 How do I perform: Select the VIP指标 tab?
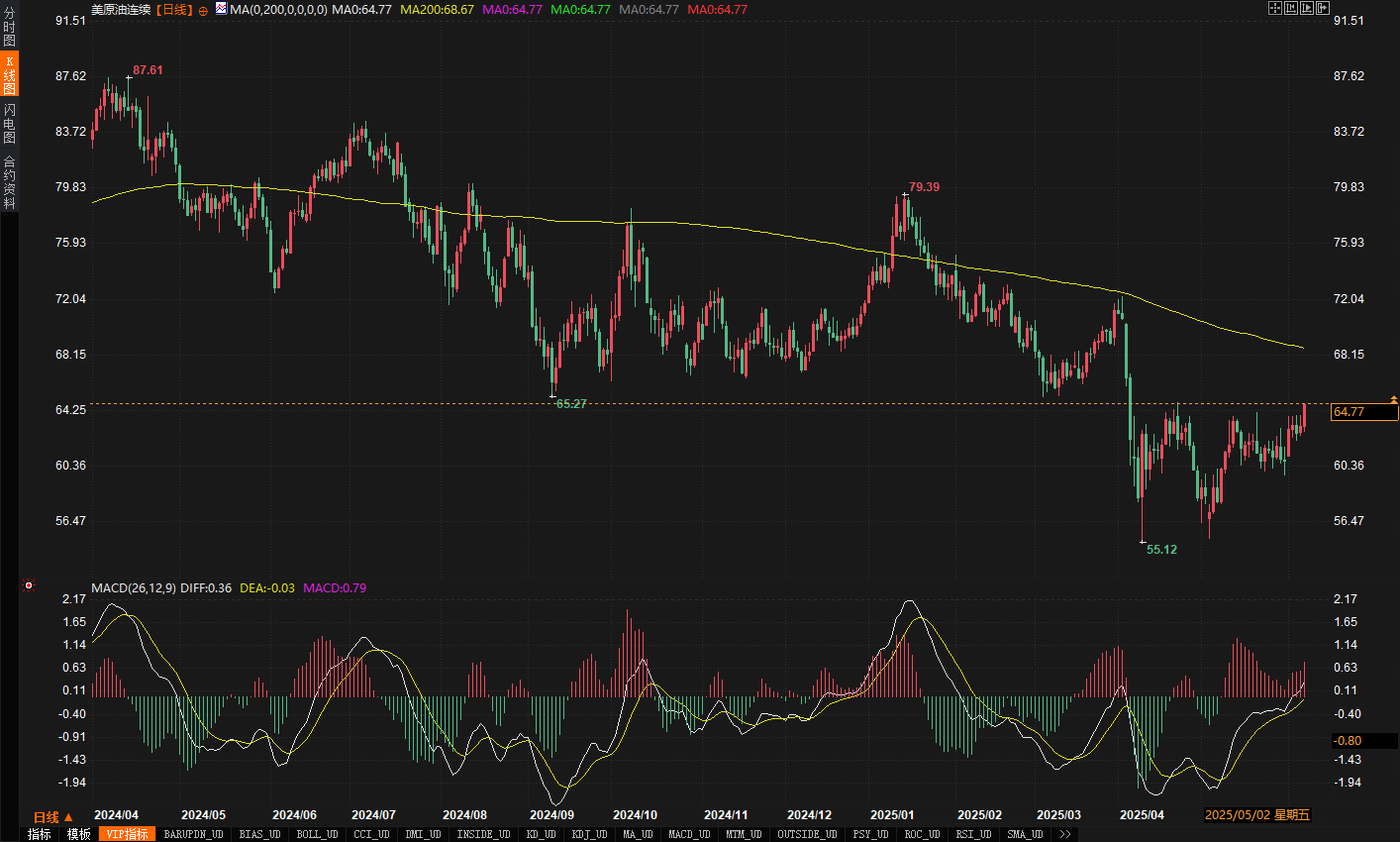(128, 834)
